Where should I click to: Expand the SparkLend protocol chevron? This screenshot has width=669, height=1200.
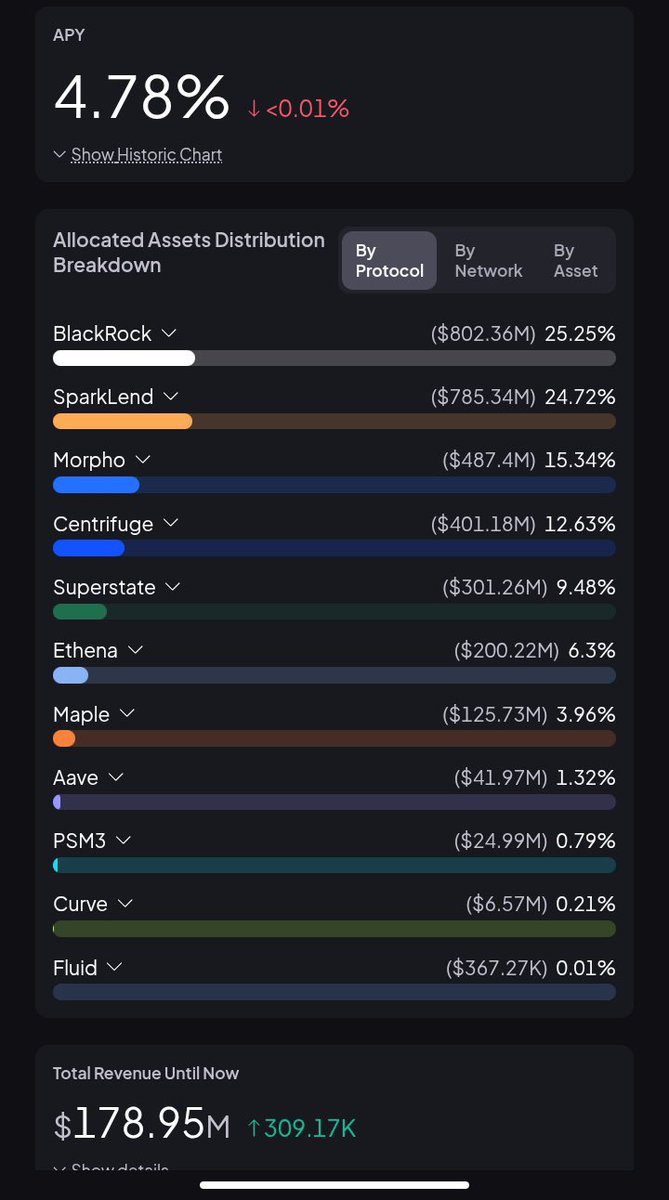click(171, 396)
